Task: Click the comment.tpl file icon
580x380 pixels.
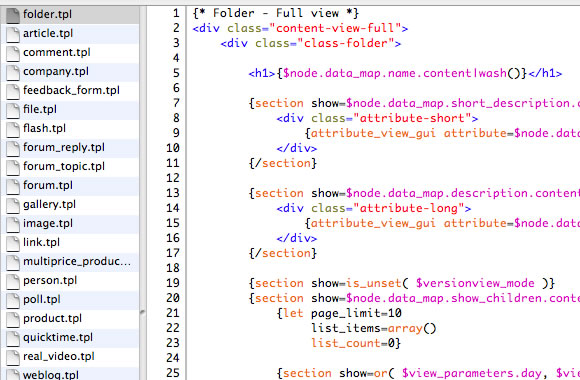Action: tap(13, 53)
